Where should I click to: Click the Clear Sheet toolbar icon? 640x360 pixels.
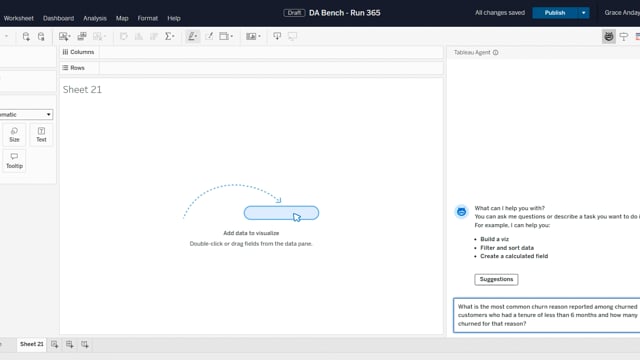[97, 36]
